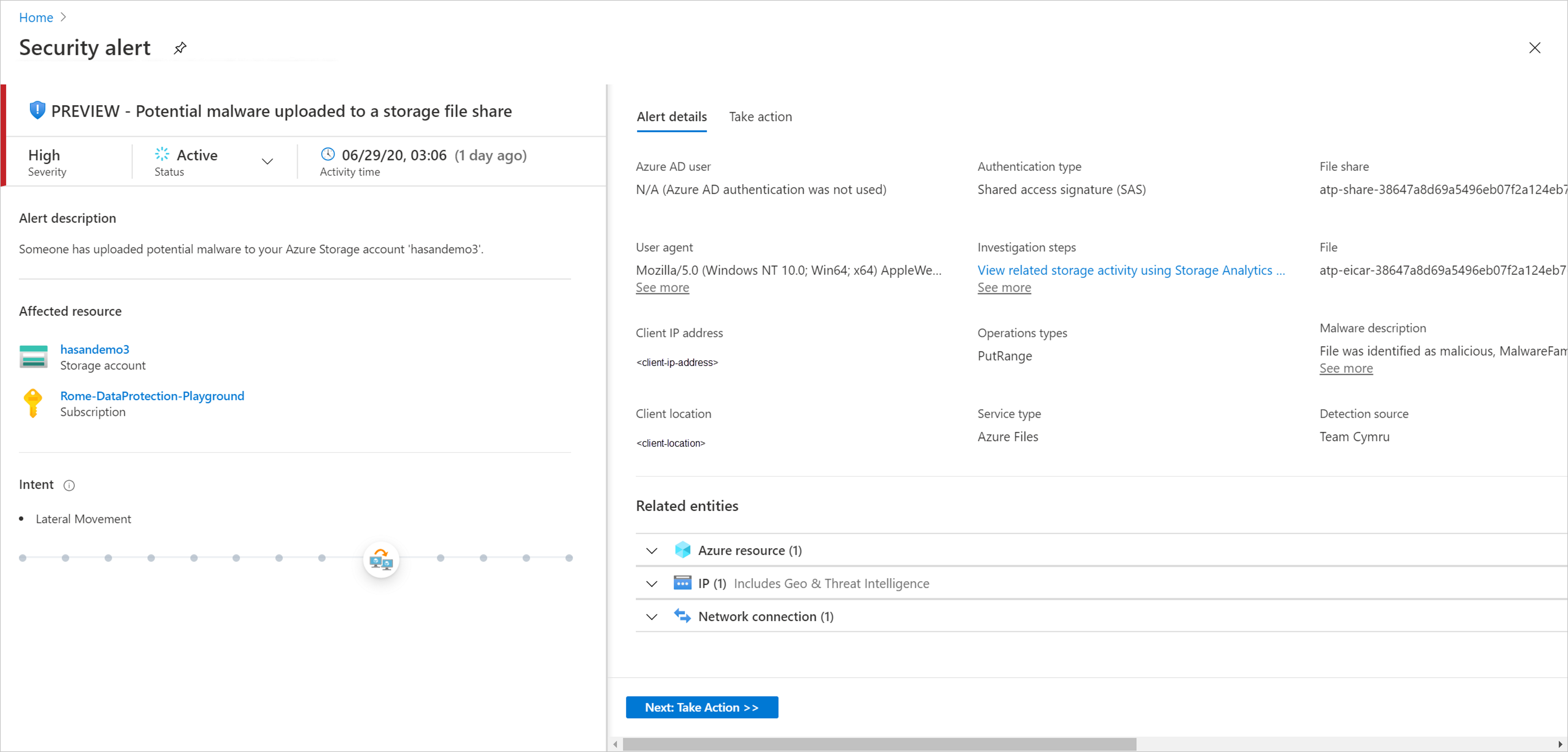Close the Security alert pane
1568x752 pixels.
[1535, 48]
